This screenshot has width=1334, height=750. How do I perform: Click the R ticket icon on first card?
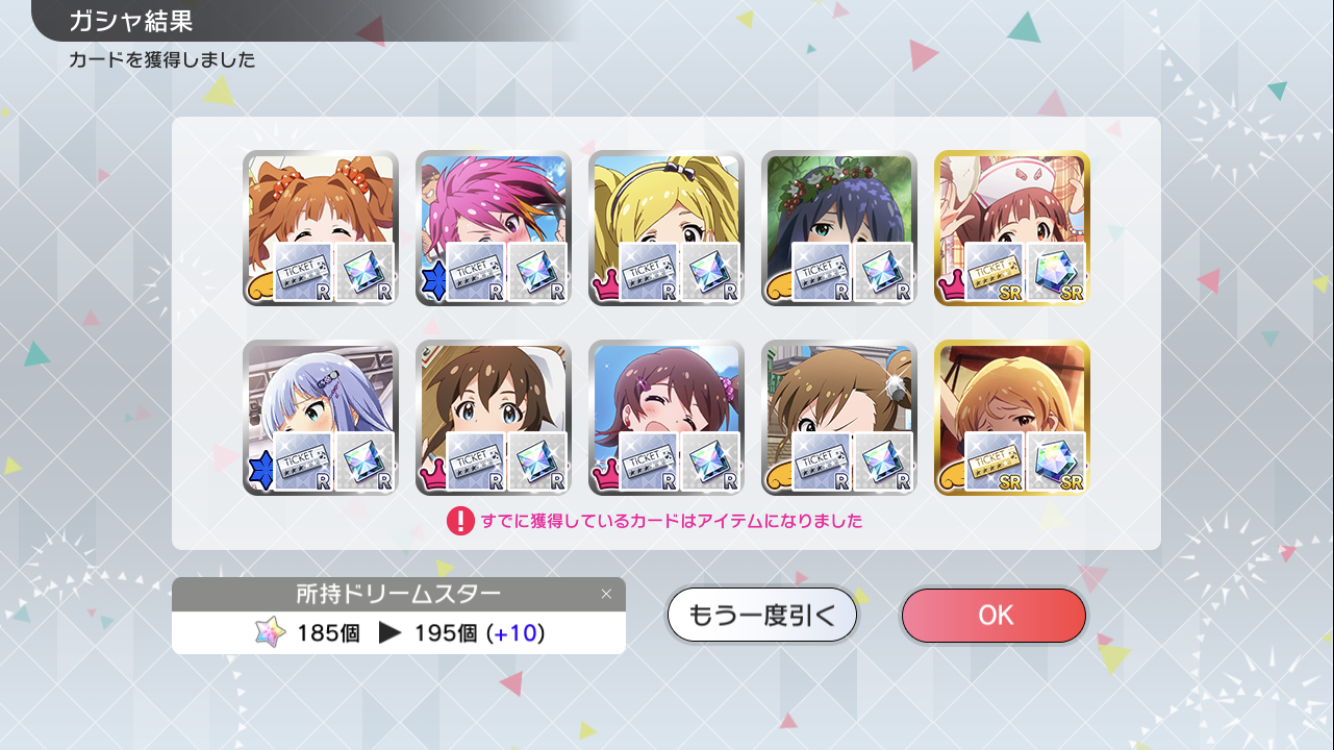pos(303,273)
